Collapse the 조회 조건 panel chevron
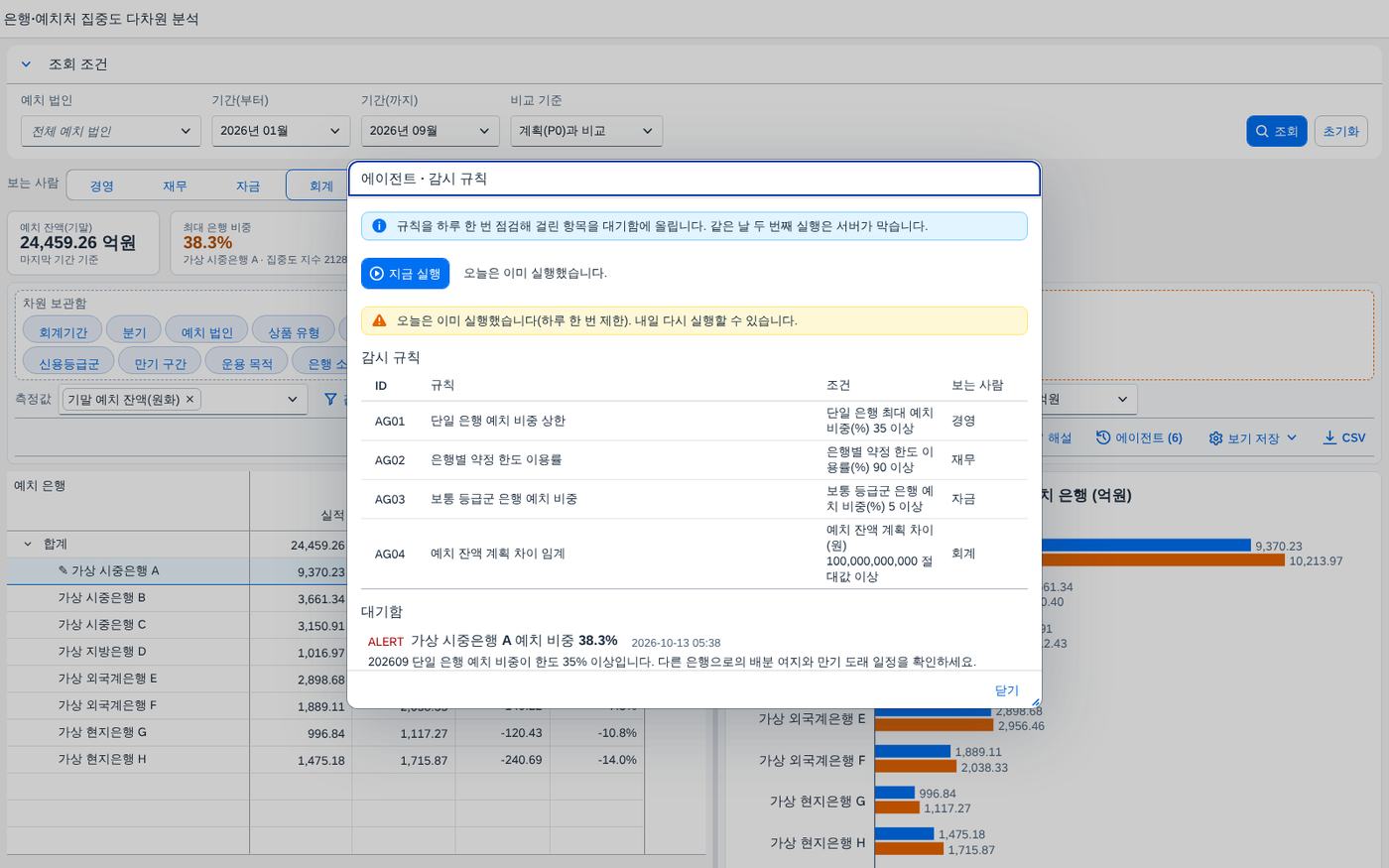The height and width of the screenshot is (868, 1389). coord(26,64)
